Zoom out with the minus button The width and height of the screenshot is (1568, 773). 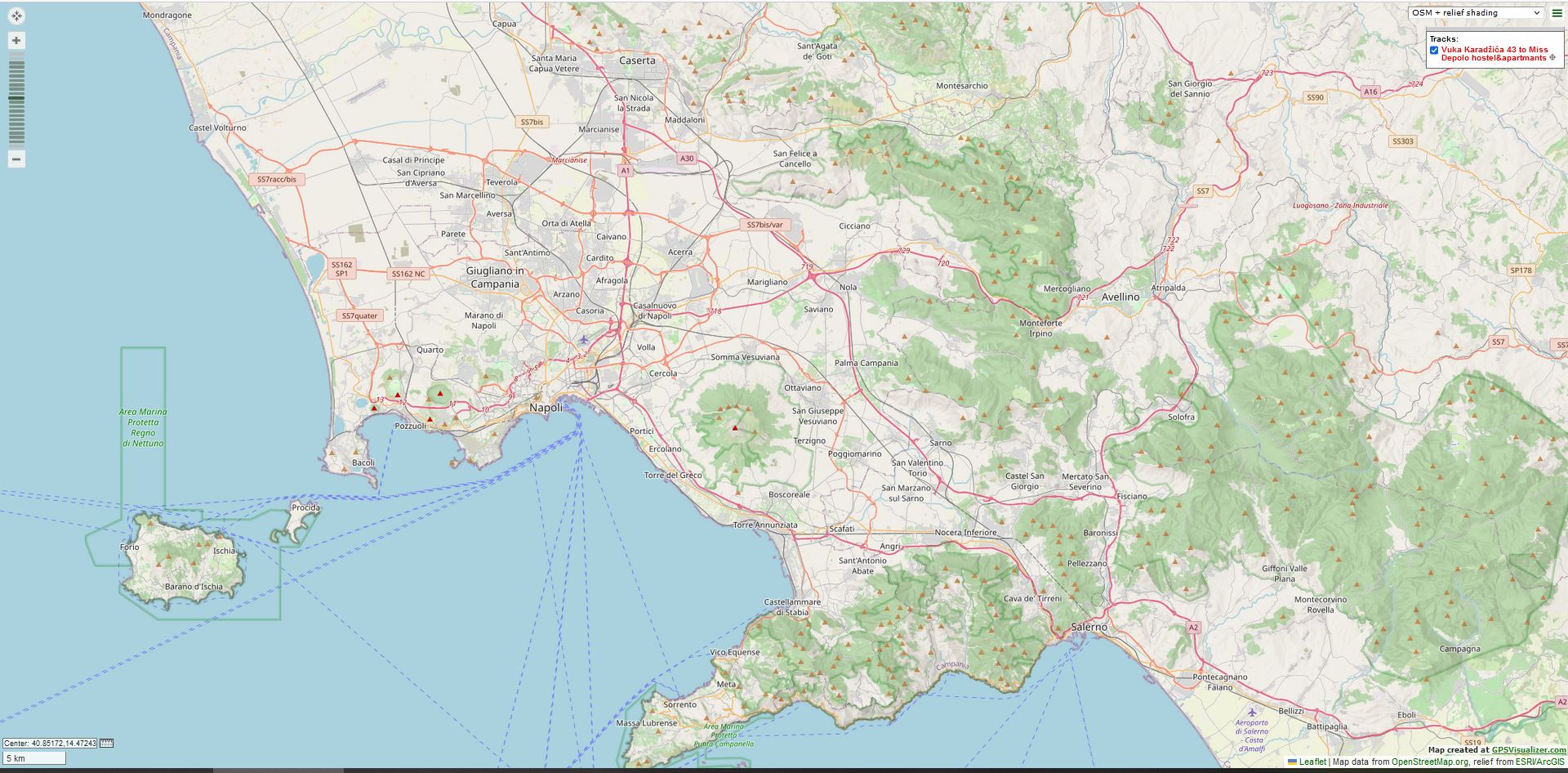16,159
